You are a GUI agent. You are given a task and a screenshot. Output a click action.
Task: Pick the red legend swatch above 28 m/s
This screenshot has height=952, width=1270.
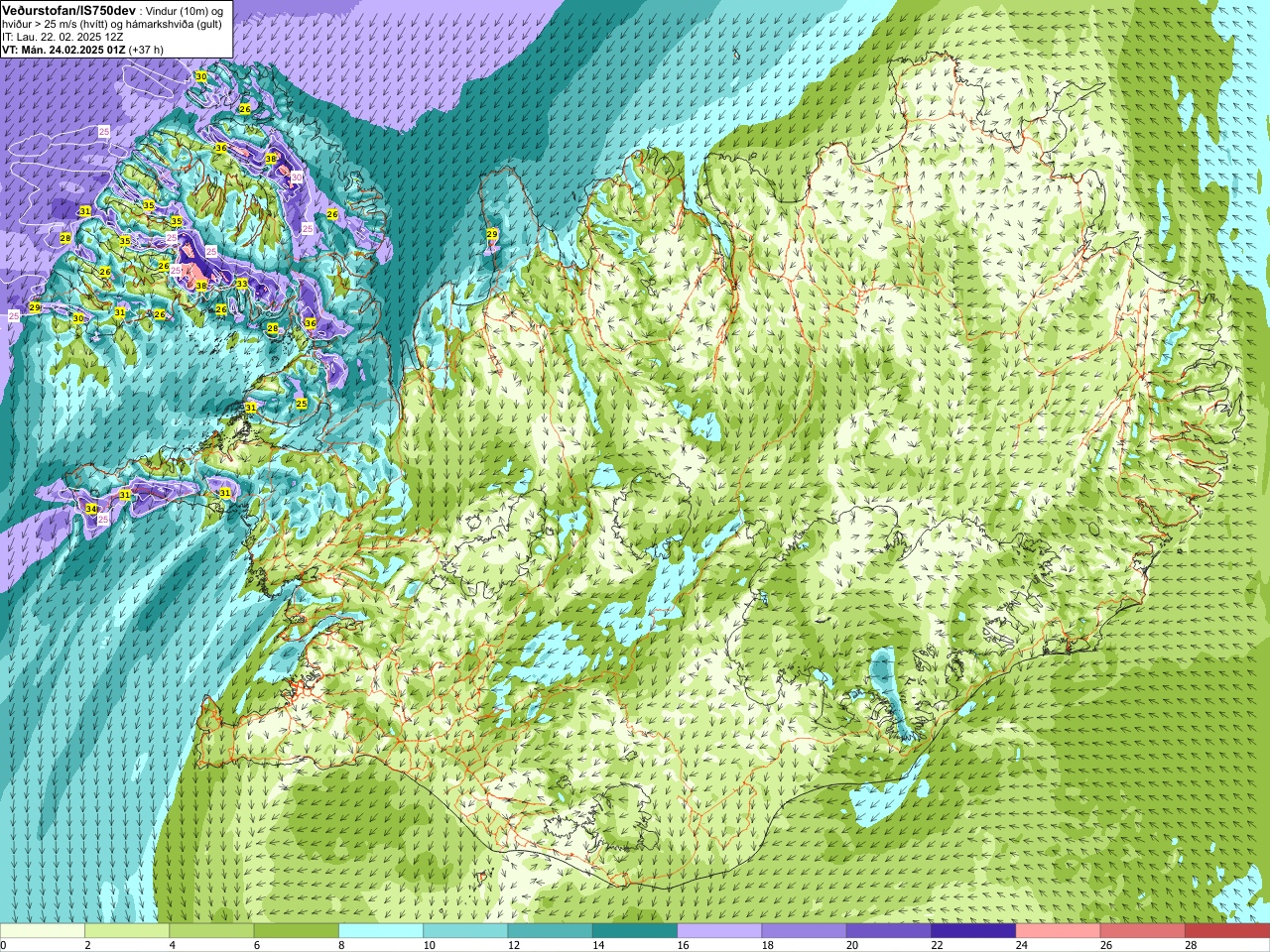pyautogui.click(x=1227, y=931)
